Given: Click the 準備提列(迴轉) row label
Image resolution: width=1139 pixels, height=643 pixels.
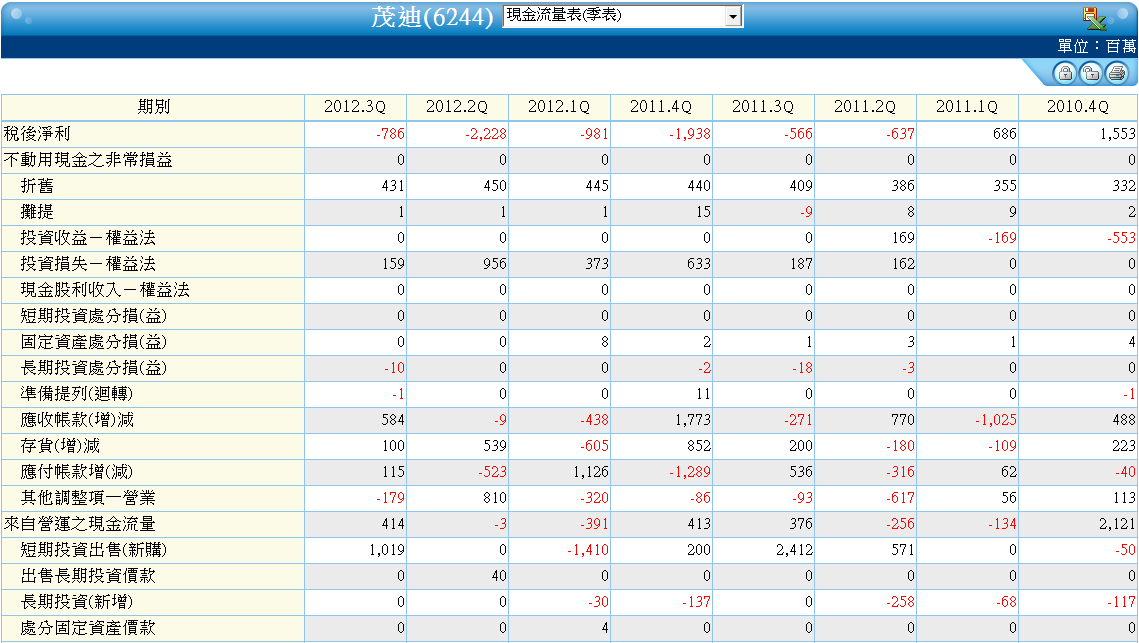Looking at the screenshot, I should pos(77,394).
